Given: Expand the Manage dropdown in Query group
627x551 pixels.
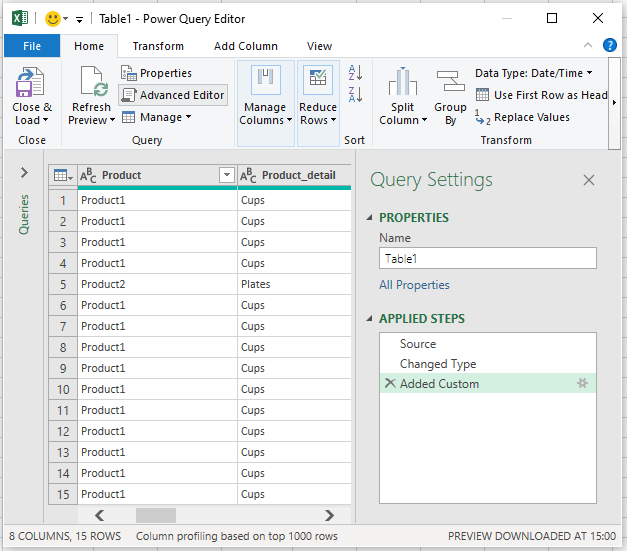Looking at the screenshot, I should click(x=156, y=117).
